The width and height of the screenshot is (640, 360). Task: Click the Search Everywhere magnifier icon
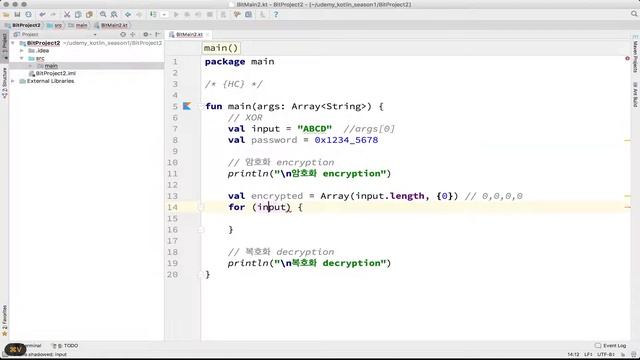634,14
